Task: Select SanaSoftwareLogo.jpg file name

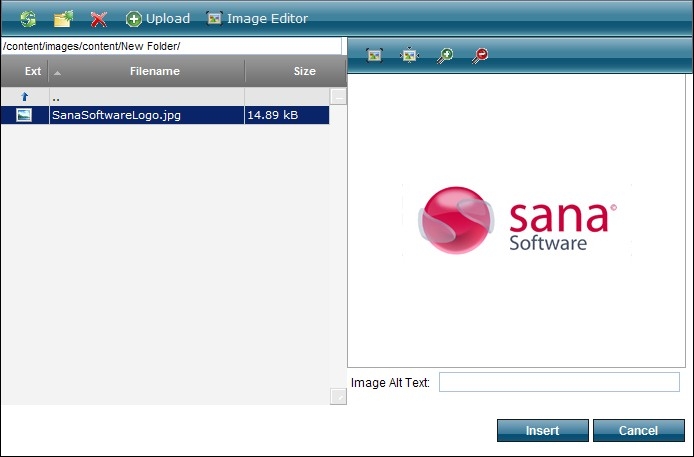Action: [x=116, y=115]
